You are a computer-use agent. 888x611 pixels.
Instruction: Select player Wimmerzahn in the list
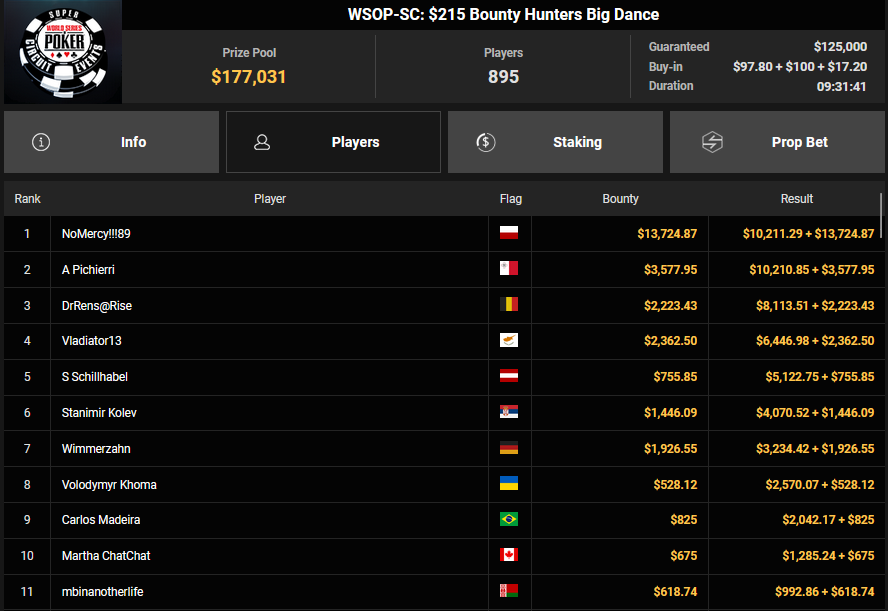coord(96,449)
